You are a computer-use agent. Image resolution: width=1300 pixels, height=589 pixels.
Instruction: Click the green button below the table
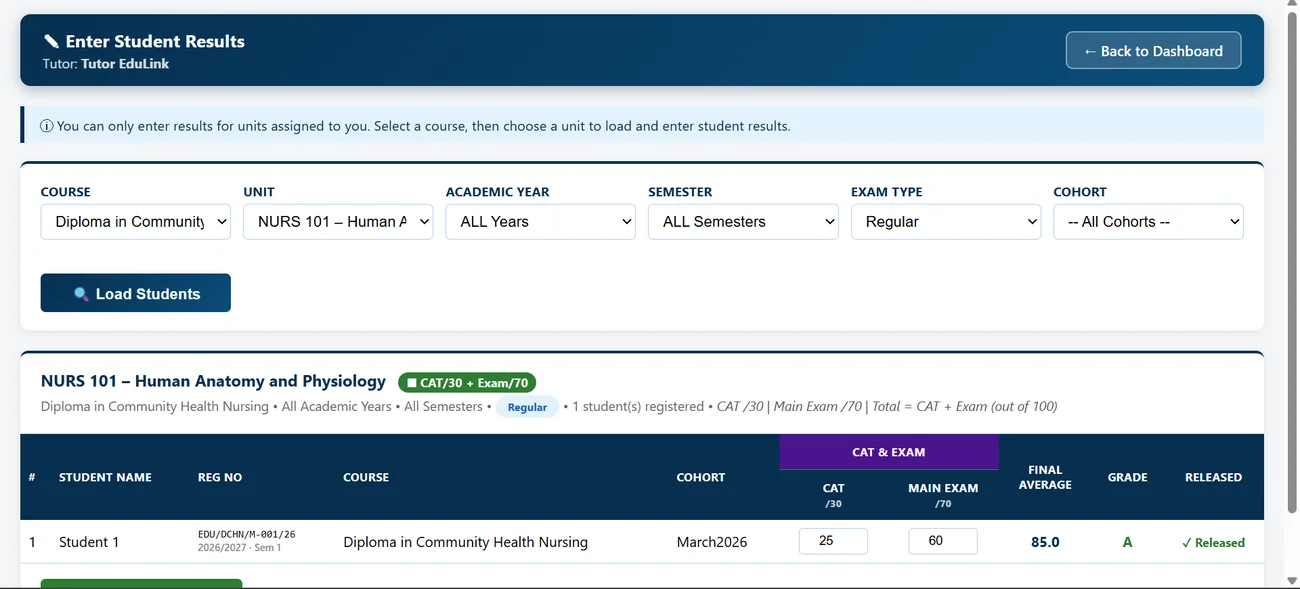click(141, 583)
